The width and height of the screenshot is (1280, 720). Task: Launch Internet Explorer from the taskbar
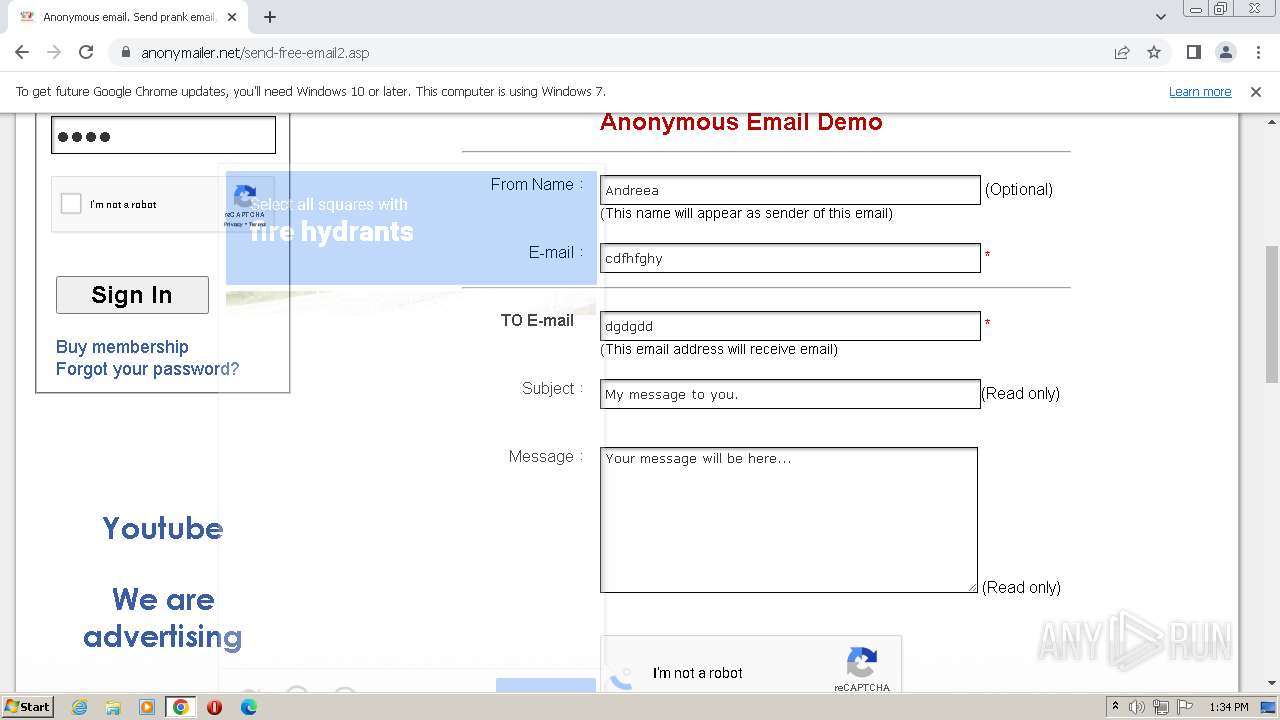point(79,707)
